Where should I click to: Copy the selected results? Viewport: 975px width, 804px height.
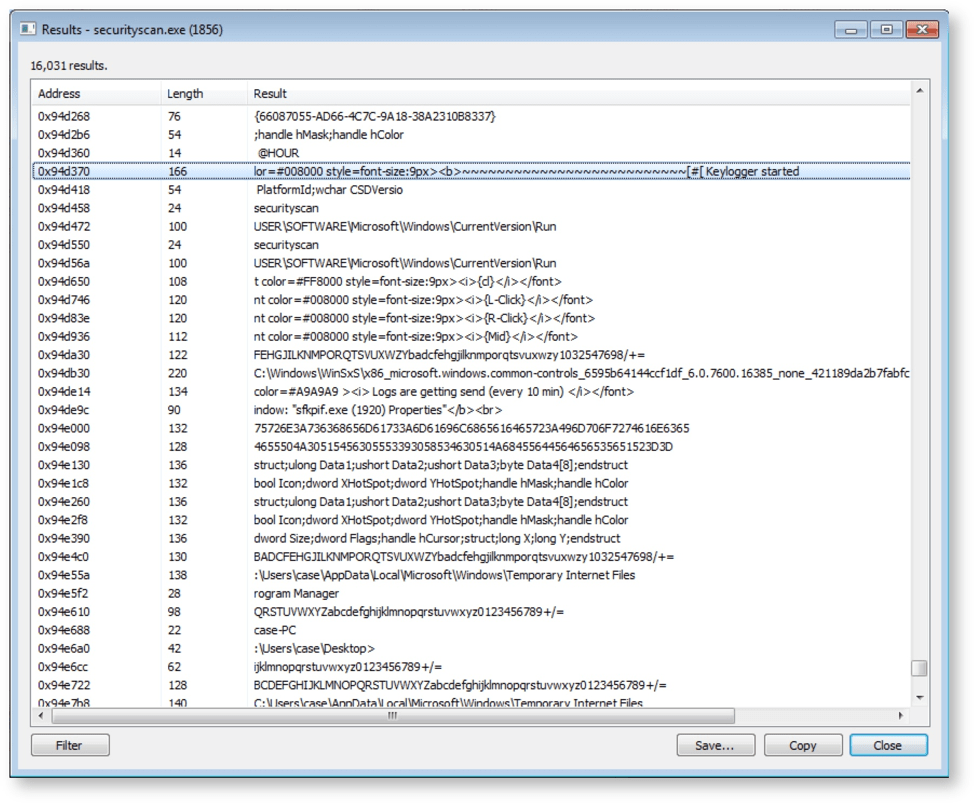[803, 745]
